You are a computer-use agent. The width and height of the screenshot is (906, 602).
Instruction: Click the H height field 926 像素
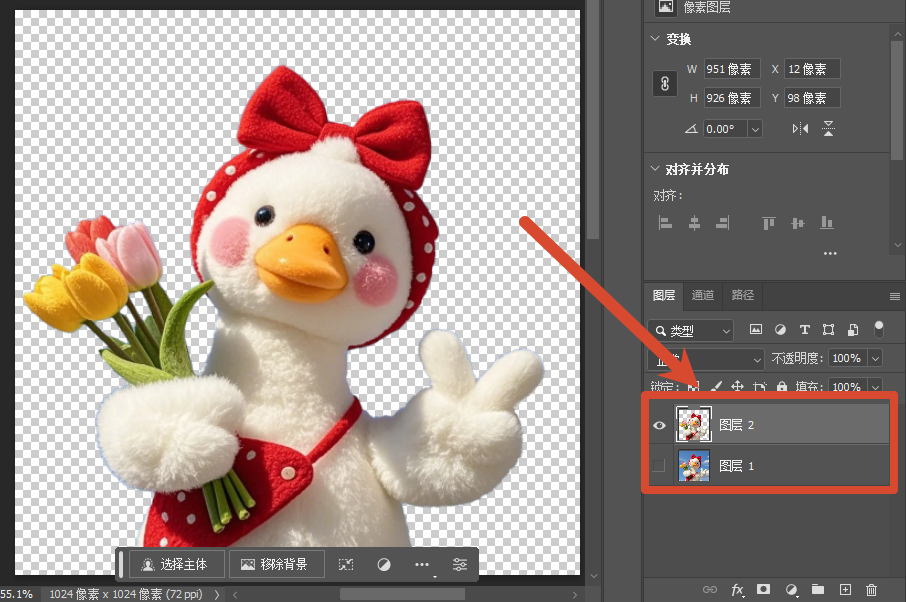(732, 98)
